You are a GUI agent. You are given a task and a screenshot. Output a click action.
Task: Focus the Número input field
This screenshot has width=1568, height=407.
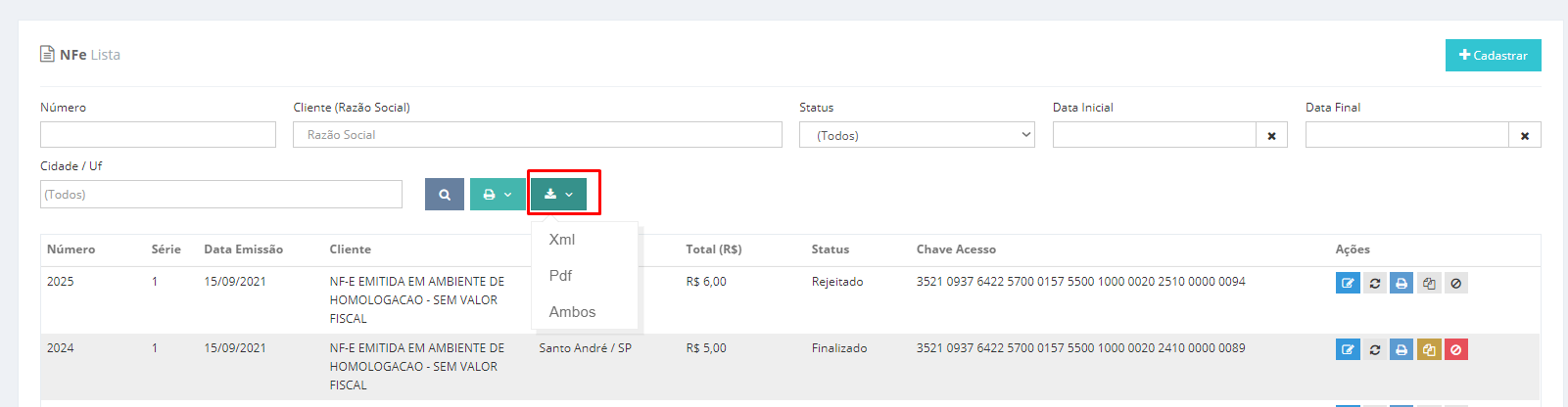(x=158, y=135)
